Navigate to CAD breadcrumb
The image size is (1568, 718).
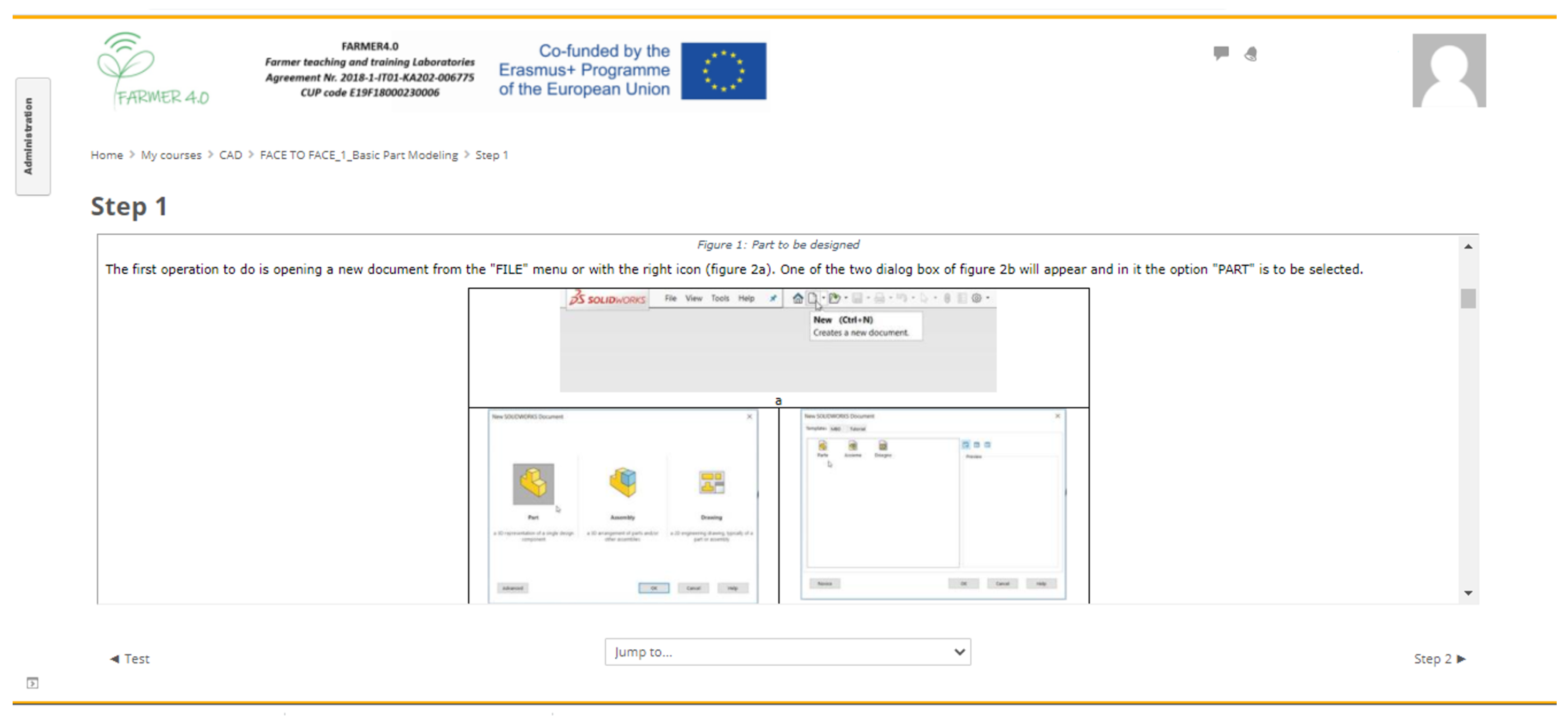click(x=230, y=155)
